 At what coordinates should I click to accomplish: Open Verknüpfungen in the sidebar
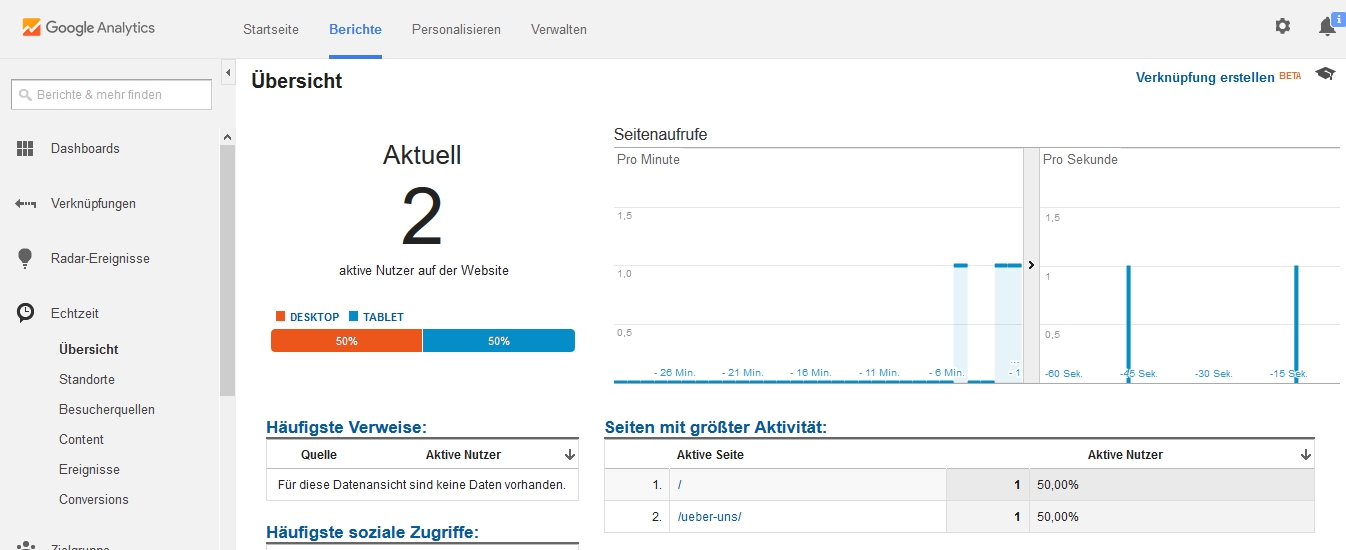(x=93, y=204)
